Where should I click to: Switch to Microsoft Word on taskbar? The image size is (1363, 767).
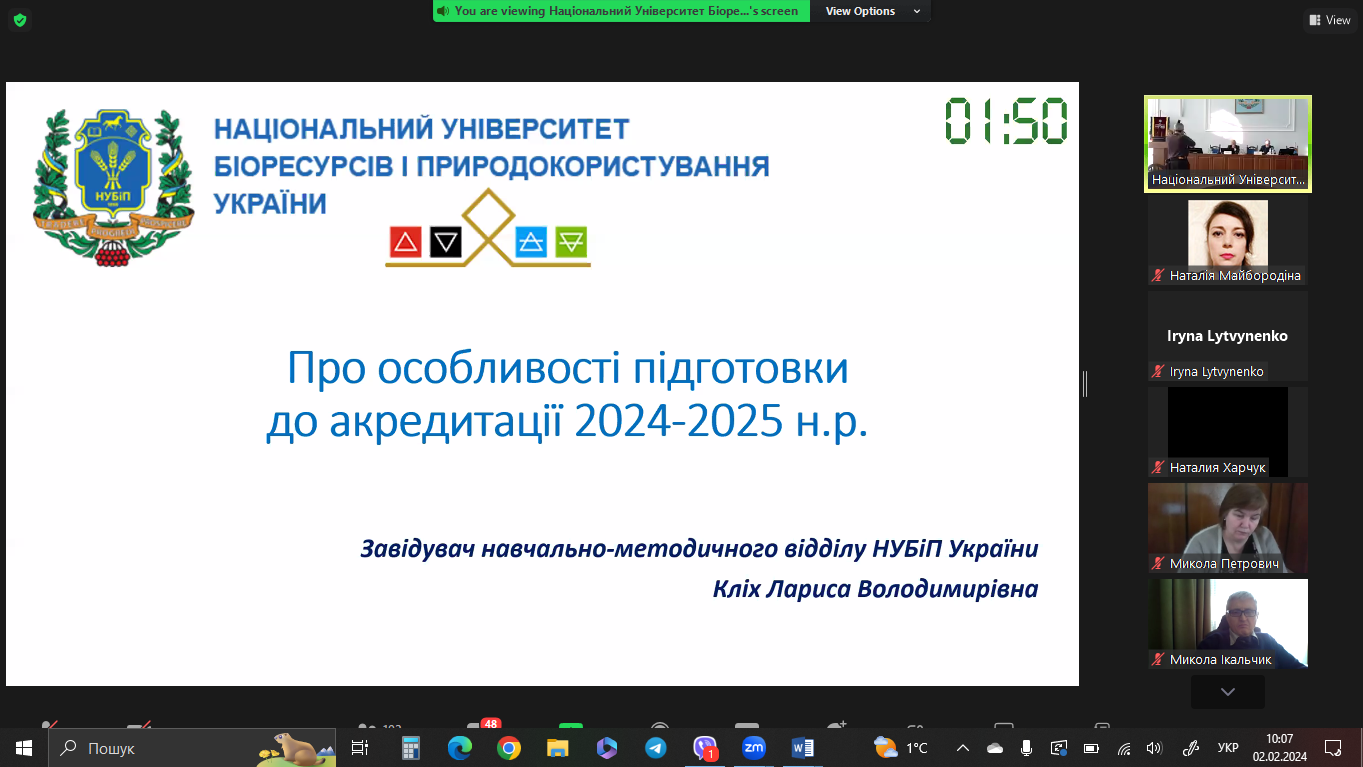[802, 747]
